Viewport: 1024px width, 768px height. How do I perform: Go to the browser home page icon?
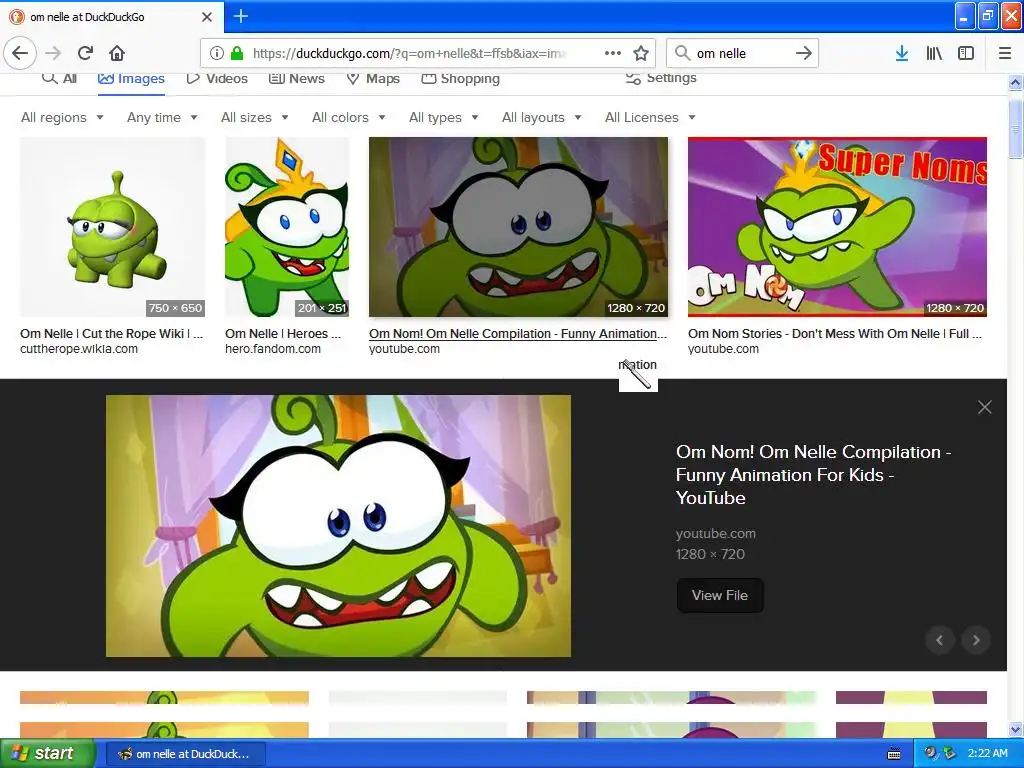pos(117,53)
